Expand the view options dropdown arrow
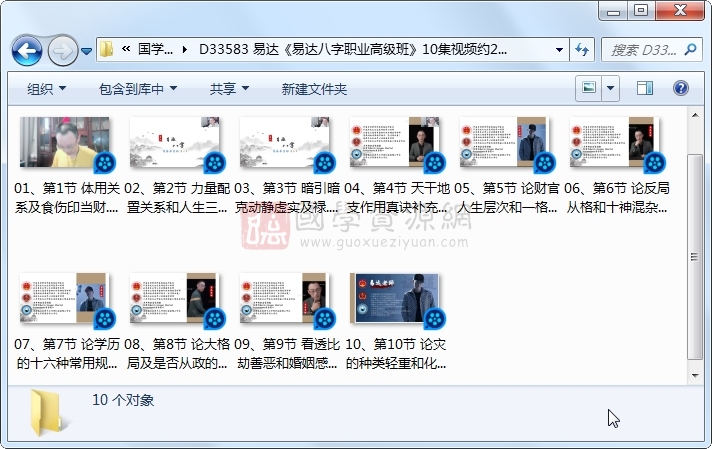This screenshot has width=712, height=449. point(611,88)
